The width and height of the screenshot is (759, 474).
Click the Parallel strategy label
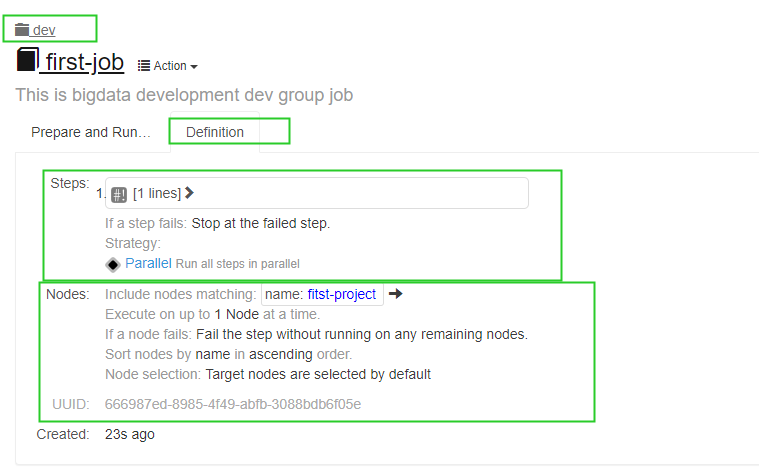pyautogui.click(x=148, y=263)
